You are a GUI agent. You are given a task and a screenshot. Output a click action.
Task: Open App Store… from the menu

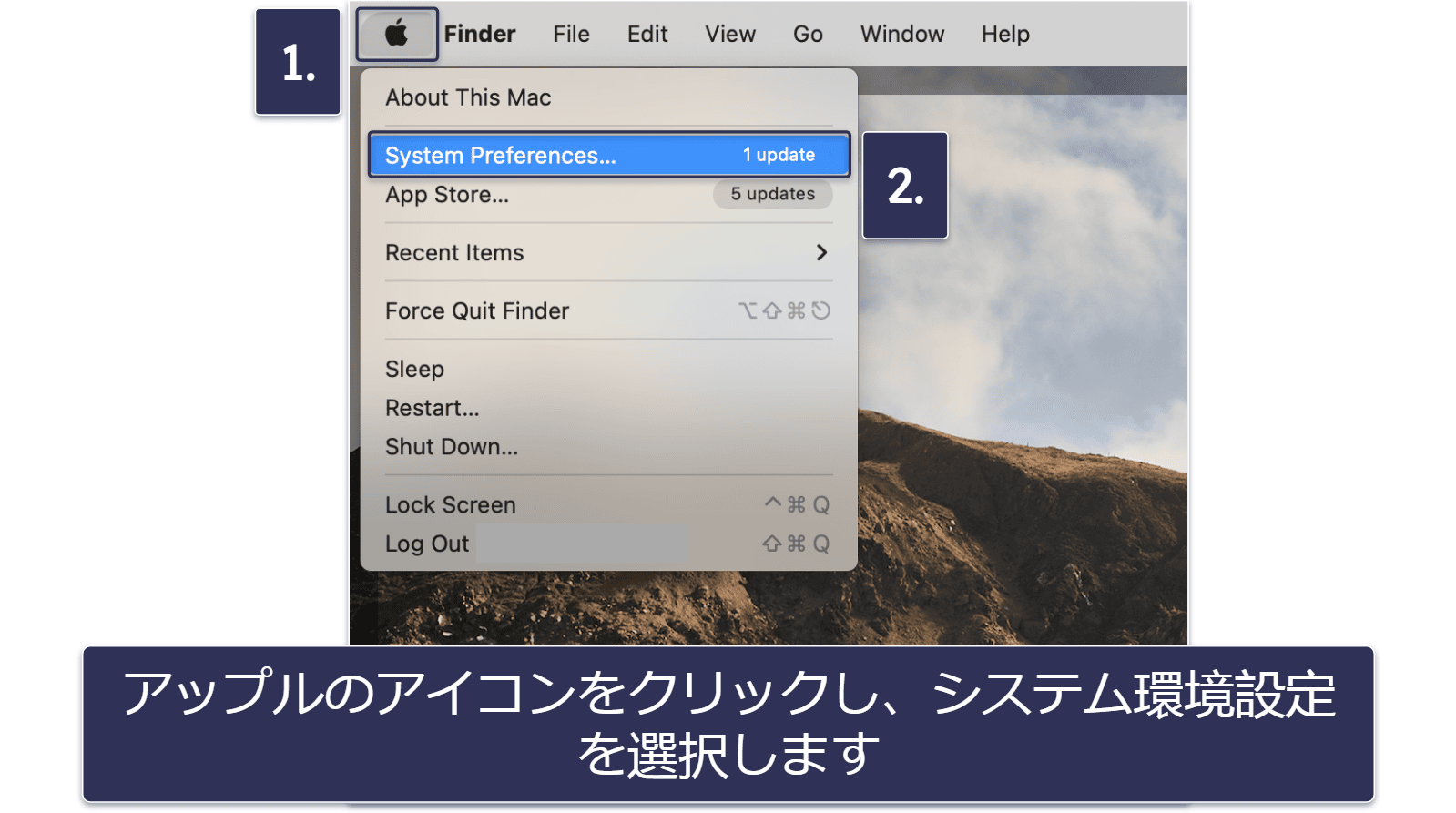[608, 195]
